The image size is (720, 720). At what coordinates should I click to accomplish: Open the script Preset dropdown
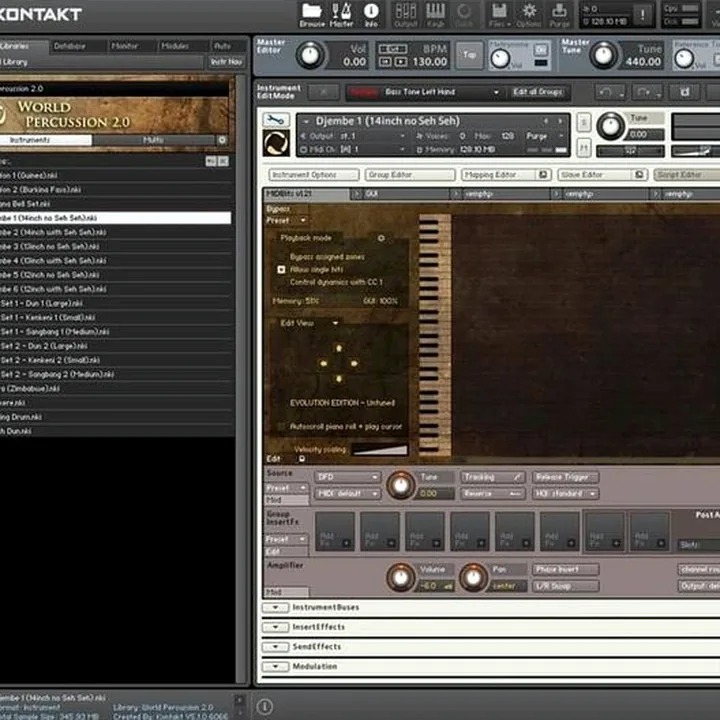click(x=286, y=221)
